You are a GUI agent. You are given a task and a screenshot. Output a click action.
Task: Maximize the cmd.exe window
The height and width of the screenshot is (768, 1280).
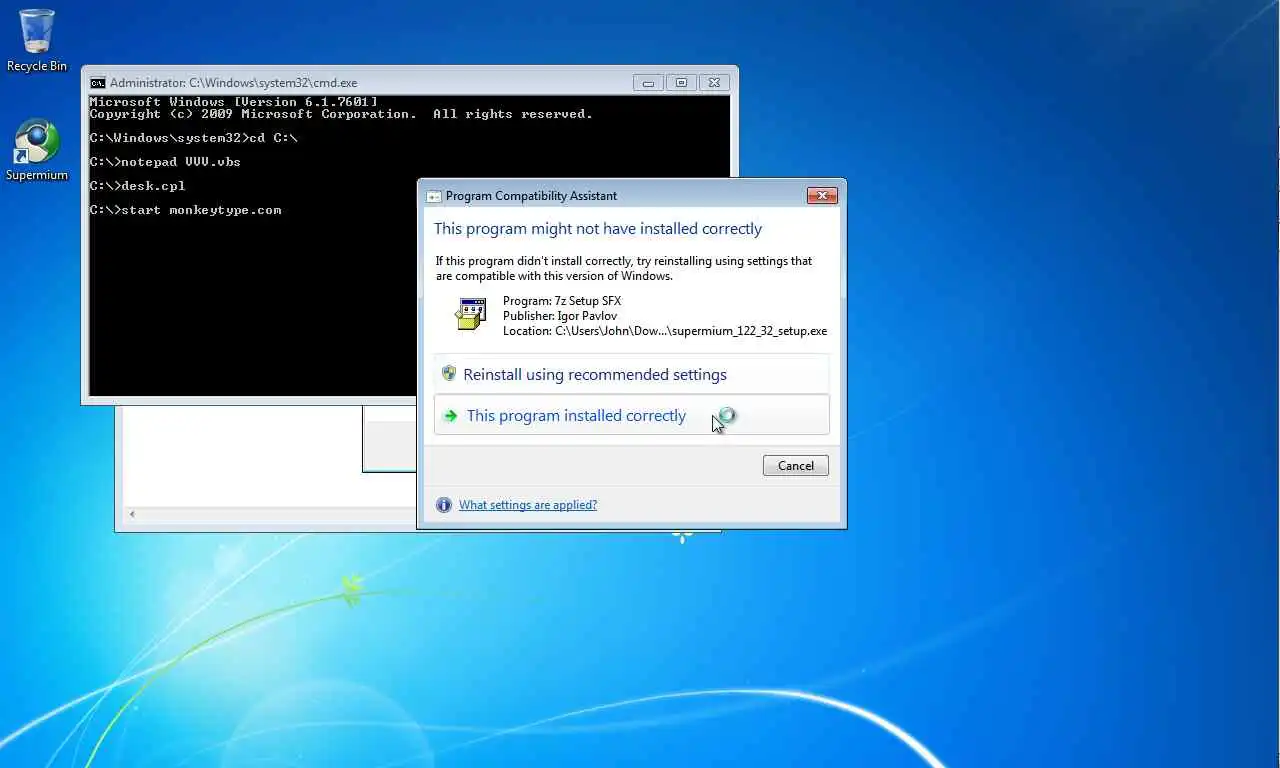coord(681,83)
